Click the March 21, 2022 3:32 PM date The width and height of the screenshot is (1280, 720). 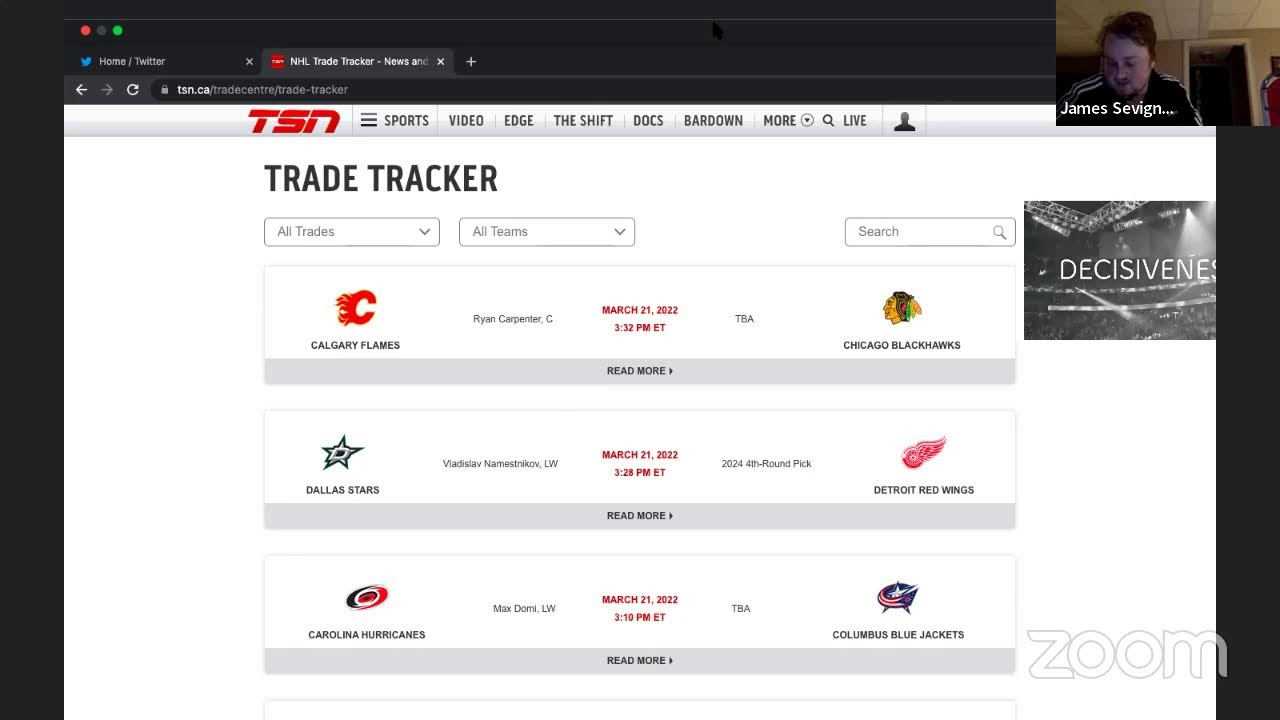click(640, 319)
